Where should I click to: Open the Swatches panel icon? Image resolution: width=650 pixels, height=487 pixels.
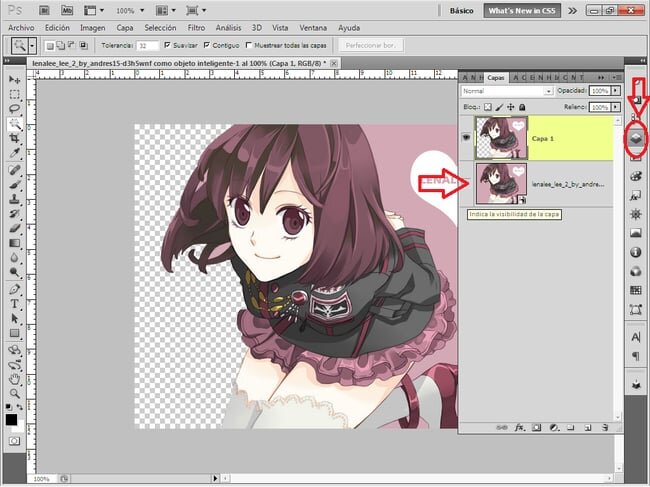pos(635,290)
